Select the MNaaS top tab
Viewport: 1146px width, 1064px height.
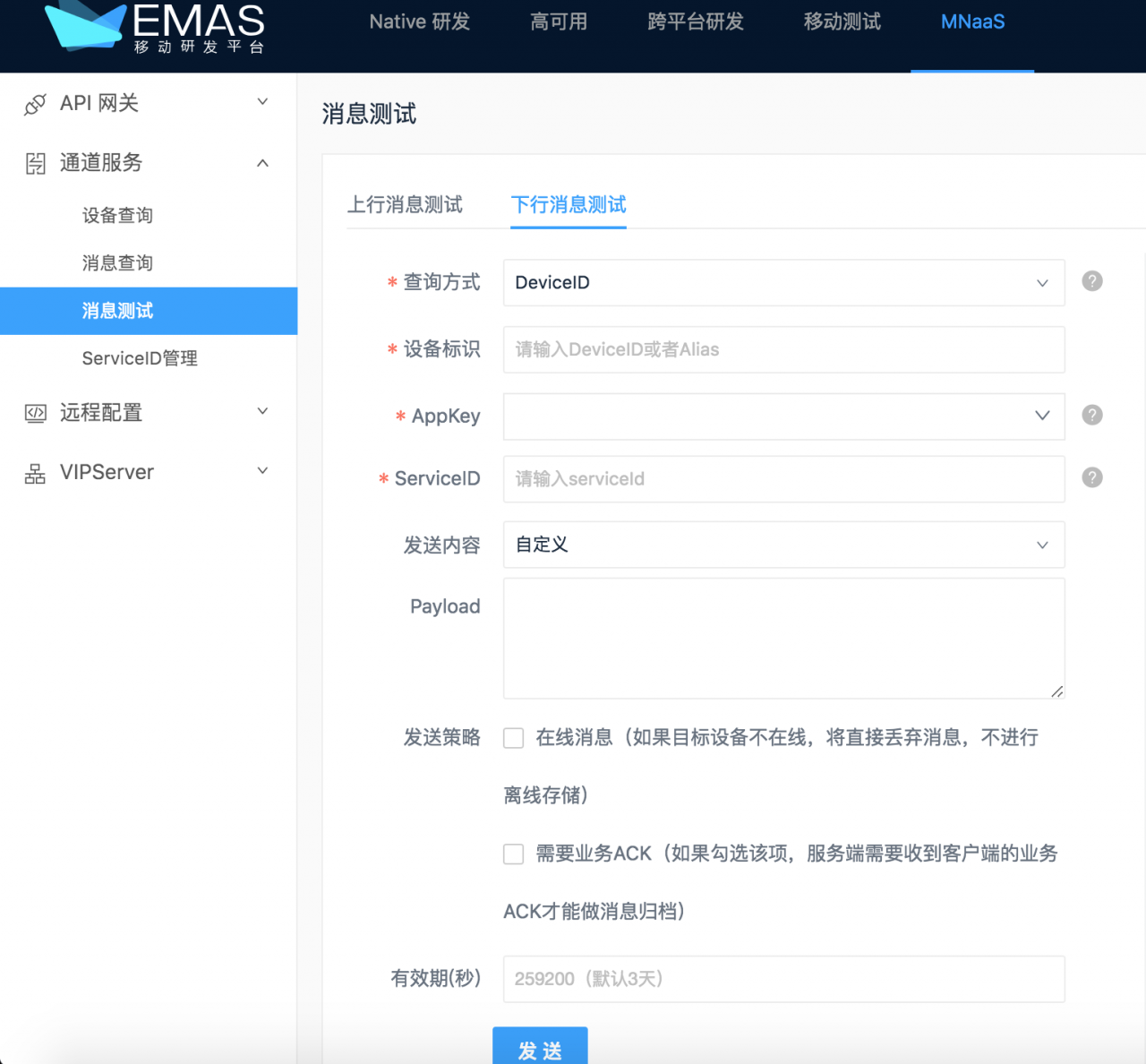tap(972, 21)
